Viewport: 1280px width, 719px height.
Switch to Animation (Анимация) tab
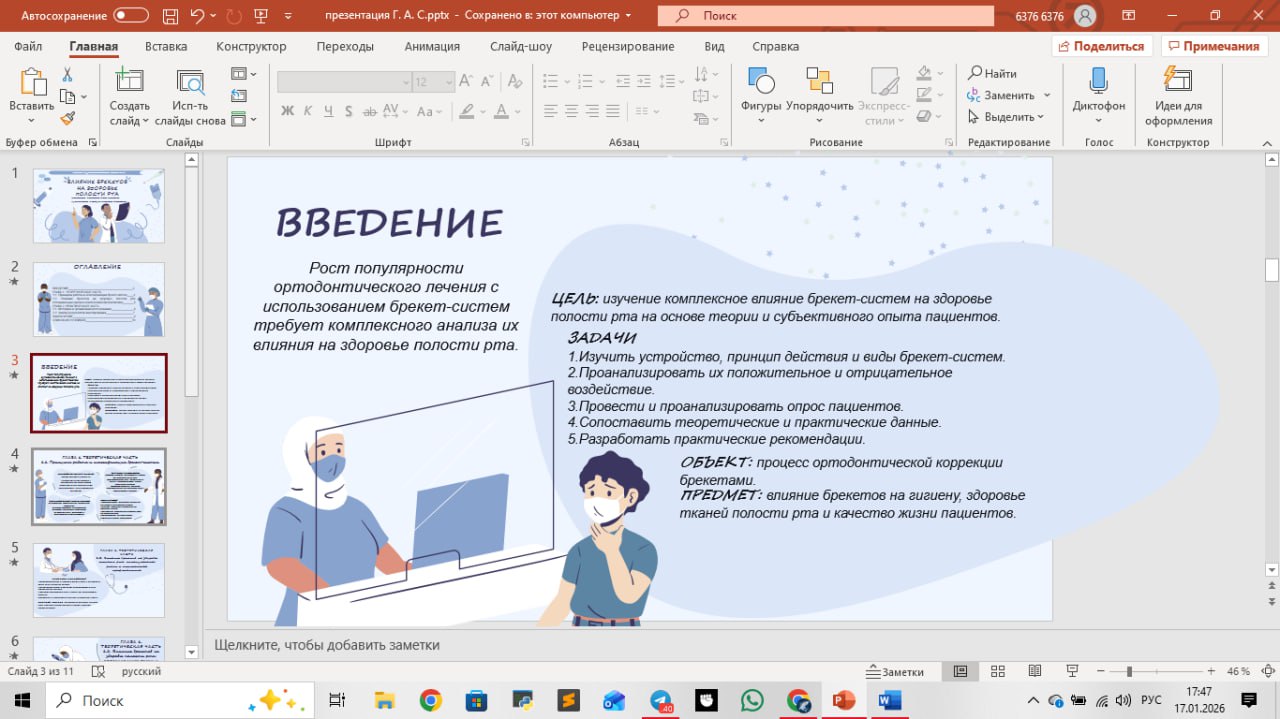432,46
